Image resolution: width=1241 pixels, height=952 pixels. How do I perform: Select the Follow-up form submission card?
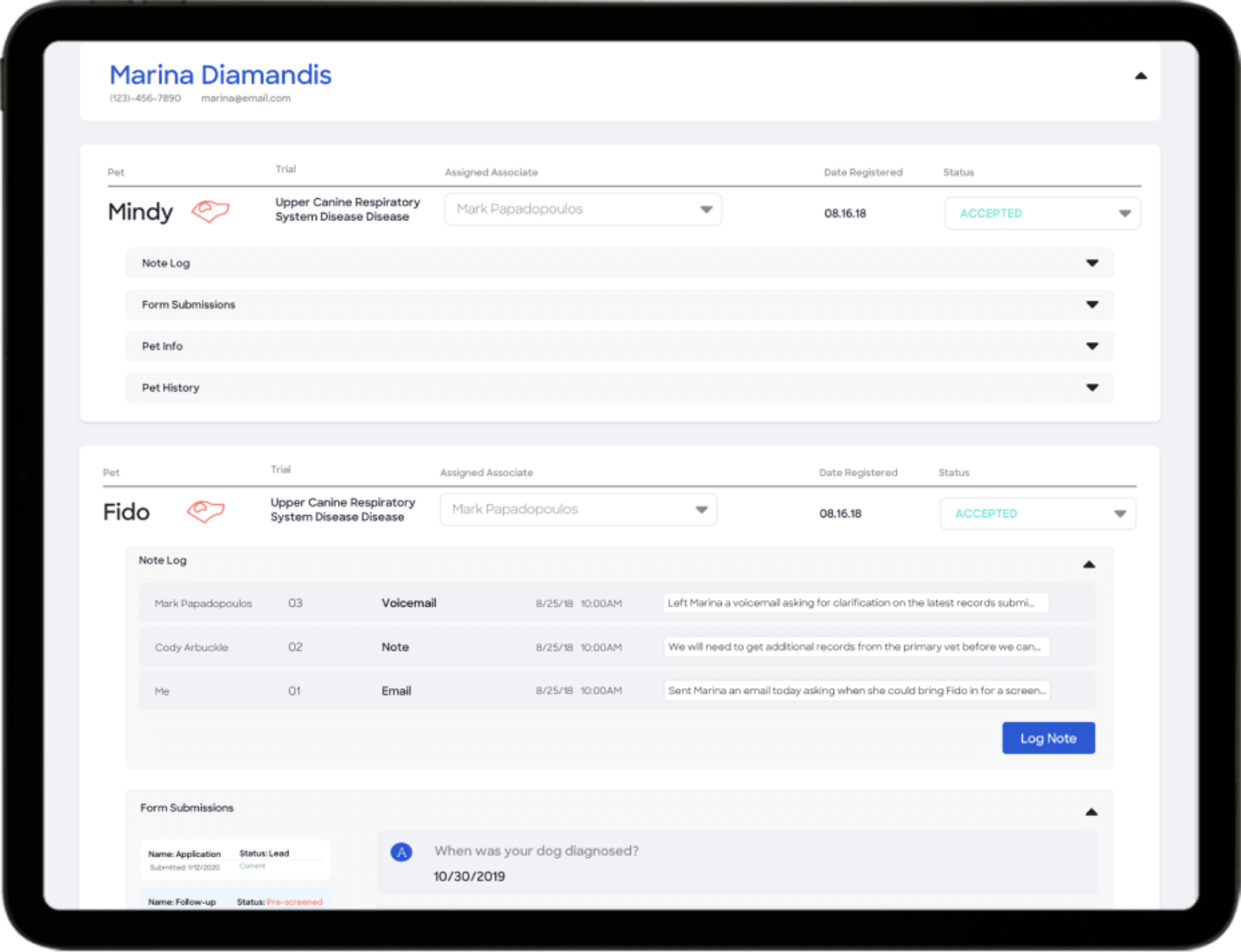coord(236,900)
